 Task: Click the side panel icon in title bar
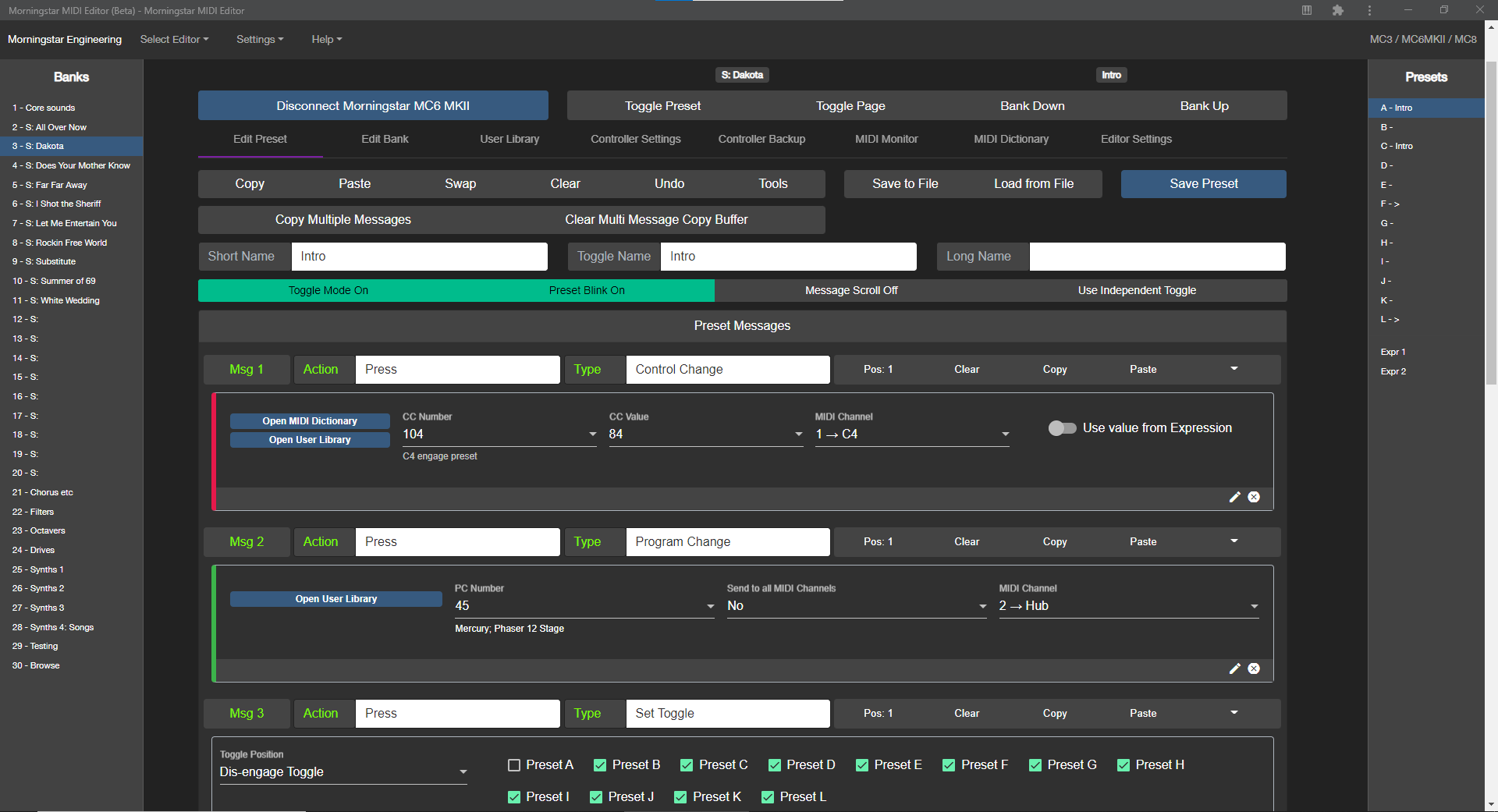click(x=1307, y=10)
